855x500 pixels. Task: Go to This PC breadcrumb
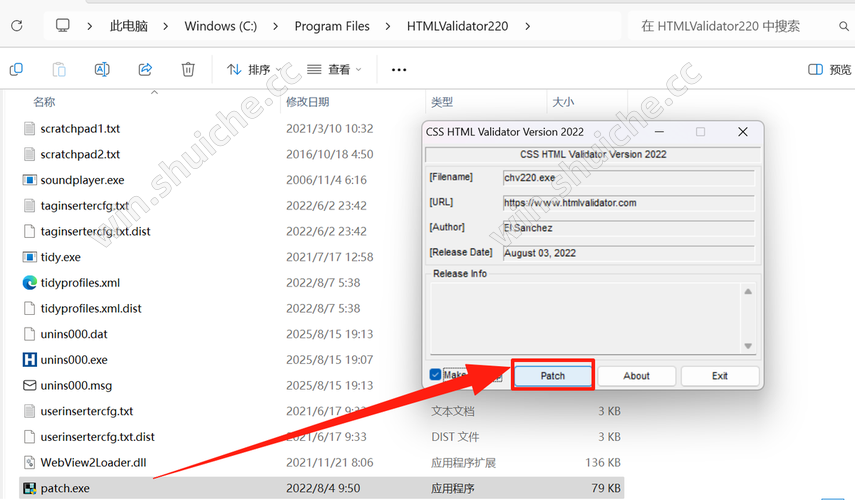129,26
